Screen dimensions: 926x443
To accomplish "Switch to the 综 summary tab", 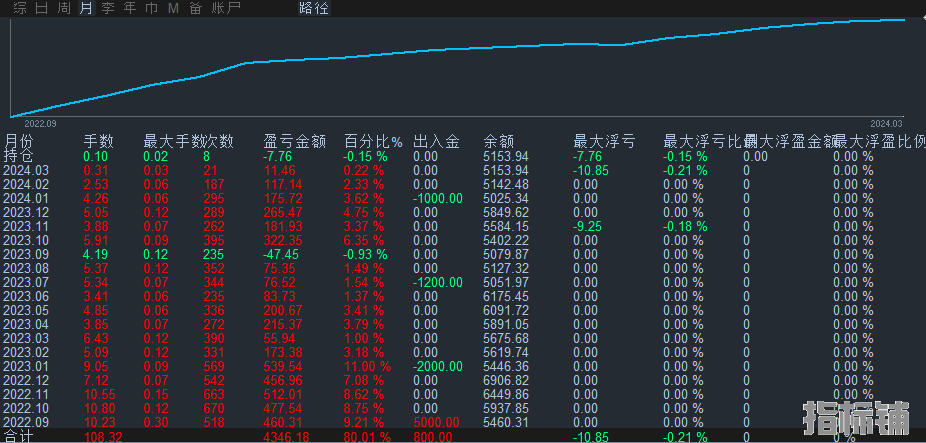I will [20, 8].
